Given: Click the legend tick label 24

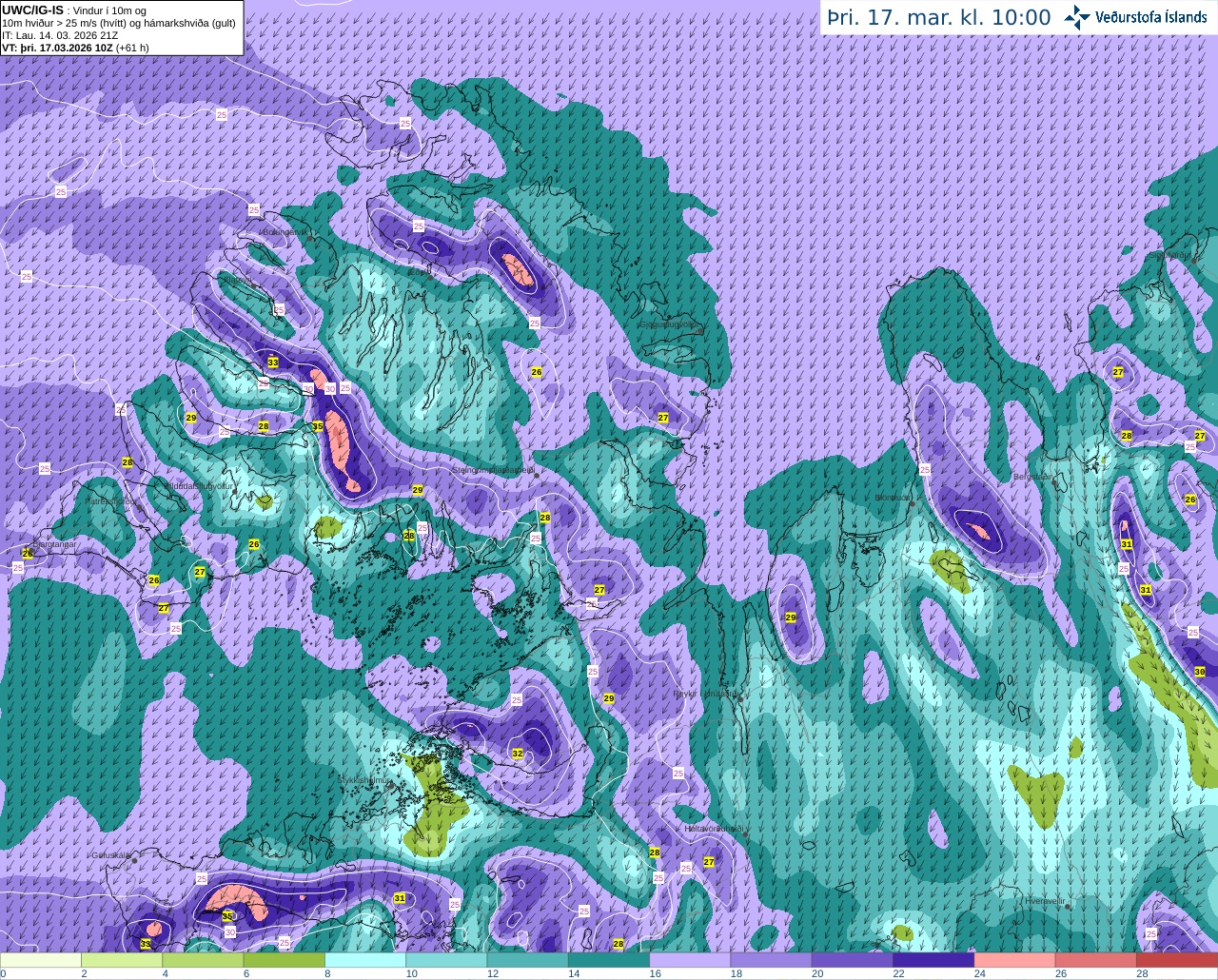Looking at the screenshot, I should click(979, 973).
